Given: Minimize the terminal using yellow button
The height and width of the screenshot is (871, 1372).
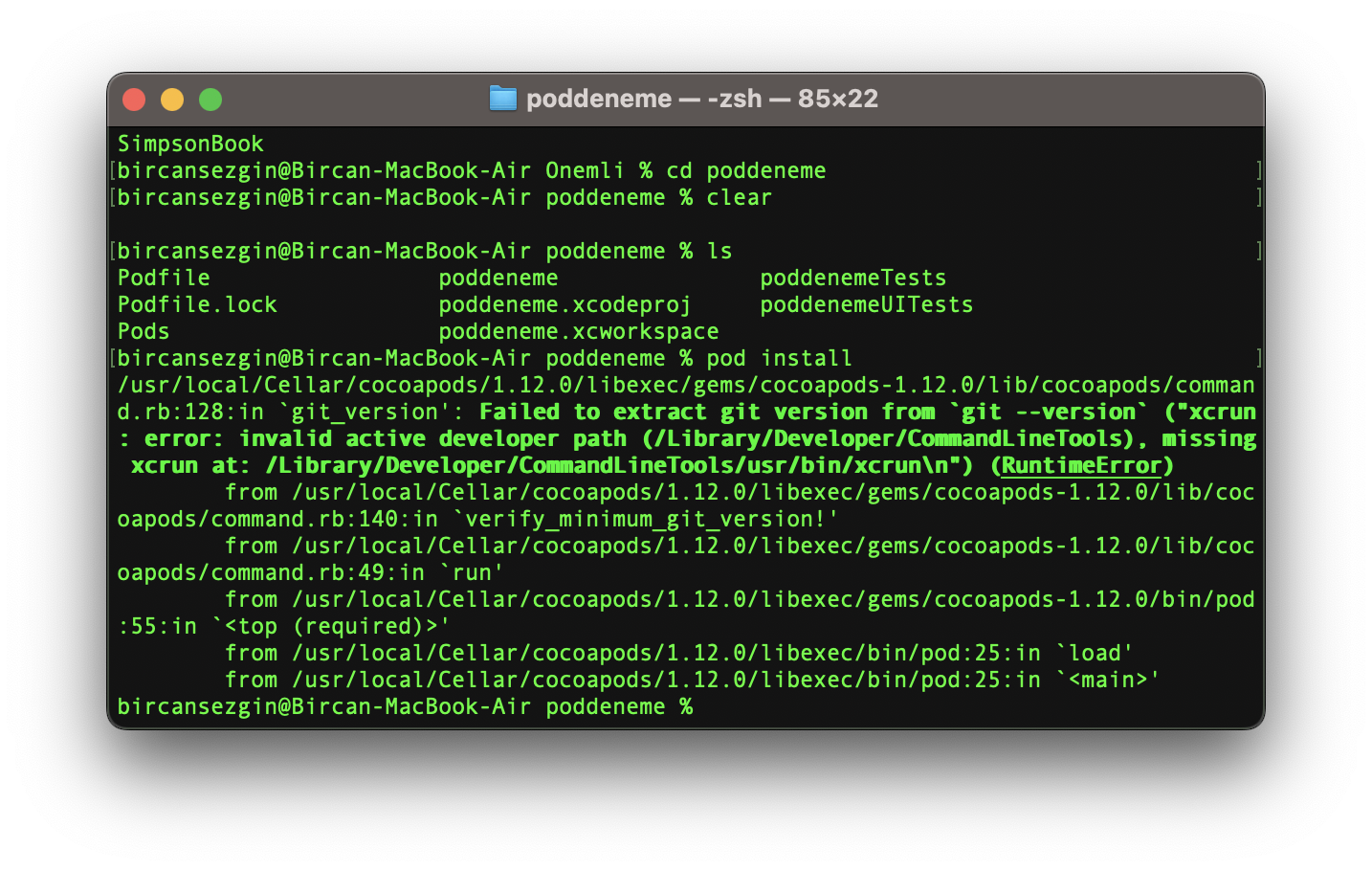Looking at the screenshot, I should (172, 100).
